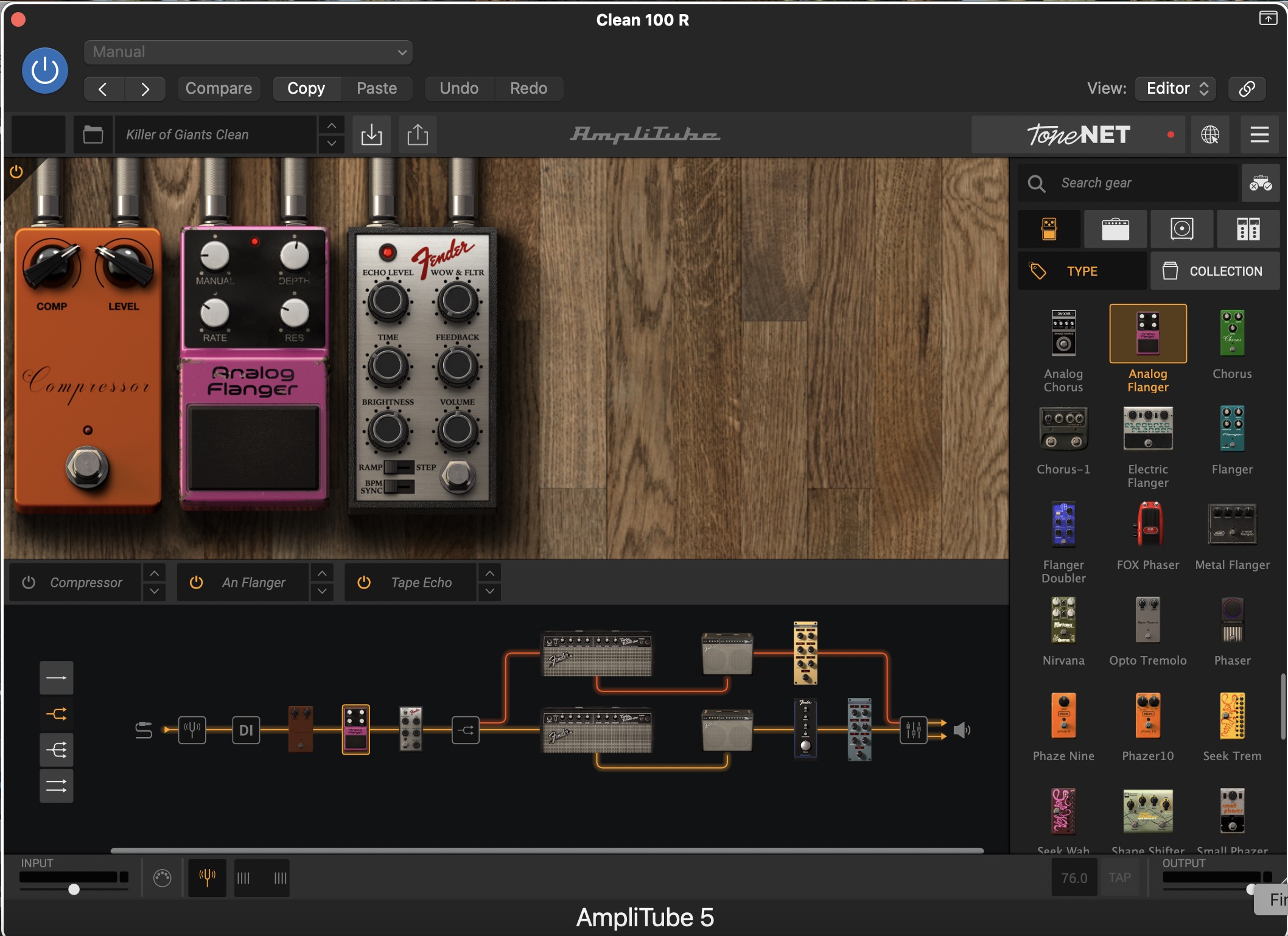Viewport: 1288px width, 936px height.
Task: Select the DI block in signal chain
Action: 246,730
